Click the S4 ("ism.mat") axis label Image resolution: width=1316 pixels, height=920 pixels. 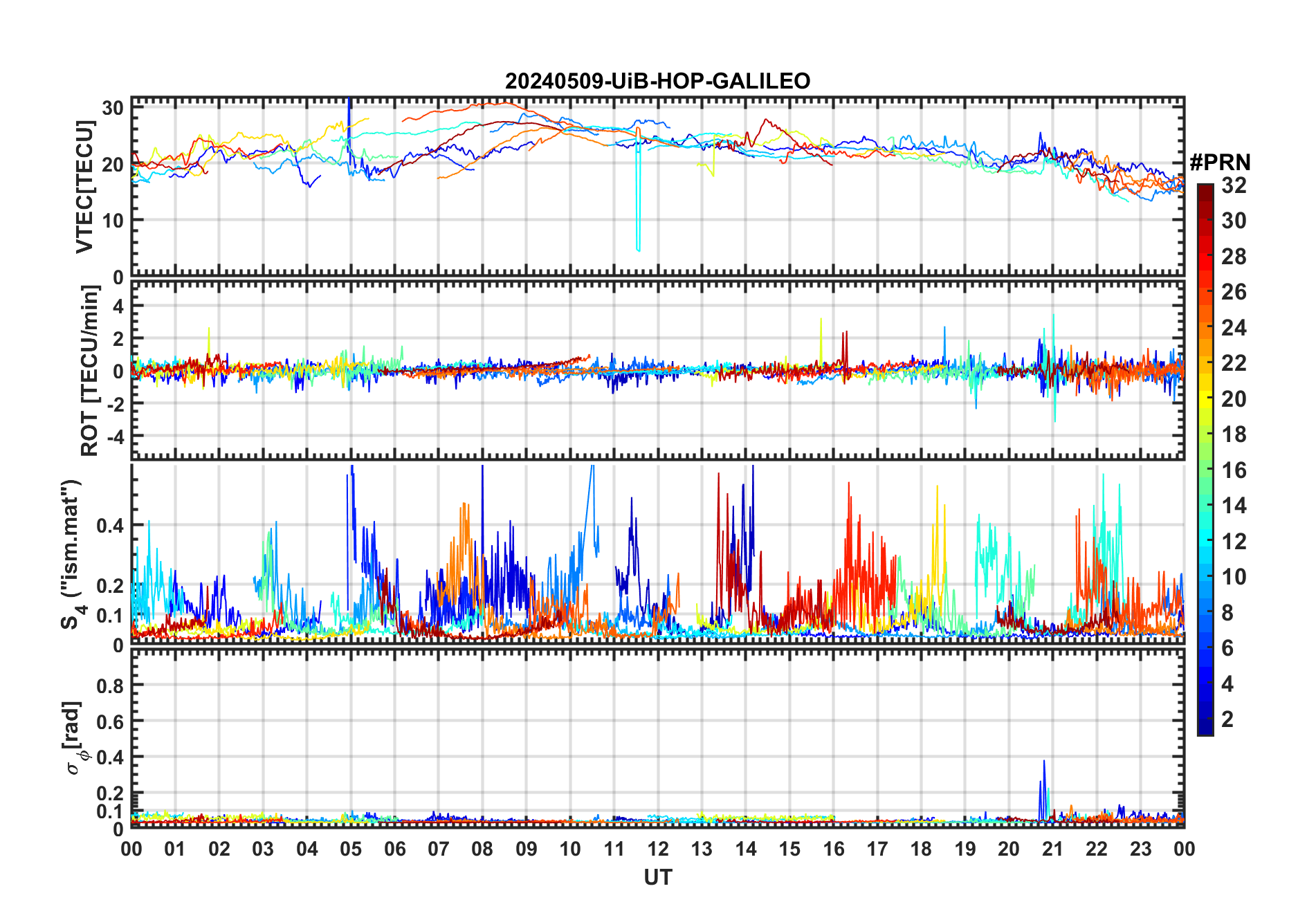pos(72,554)
